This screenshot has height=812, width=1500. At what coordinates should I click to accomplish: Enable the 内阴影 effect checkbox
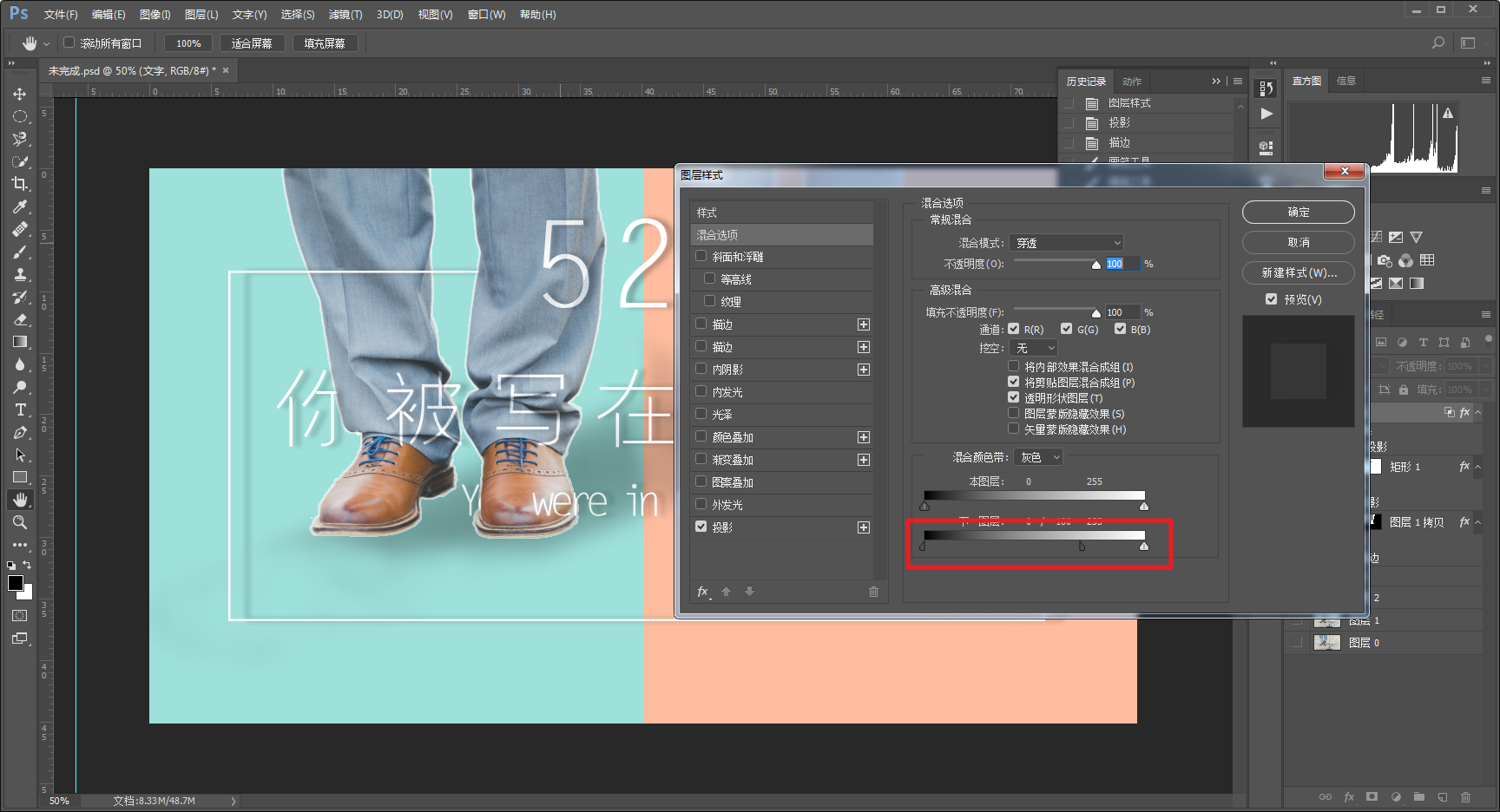tap(701, 369)
